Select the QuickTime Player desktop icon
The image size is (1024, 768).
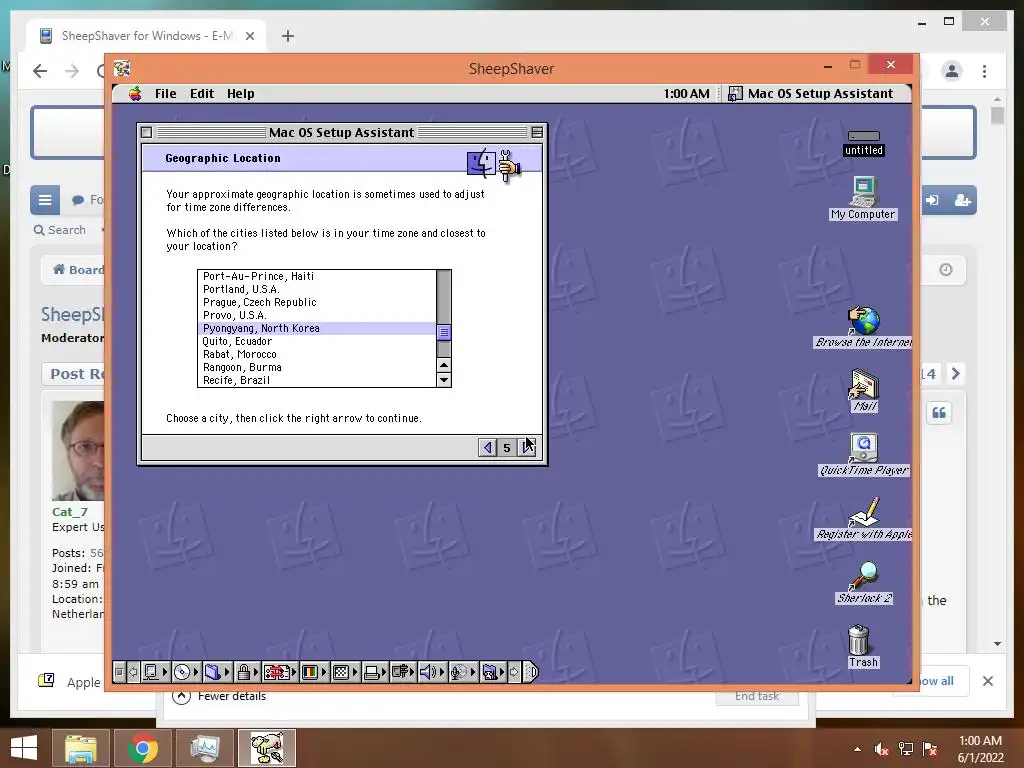[x=863, y=455]
